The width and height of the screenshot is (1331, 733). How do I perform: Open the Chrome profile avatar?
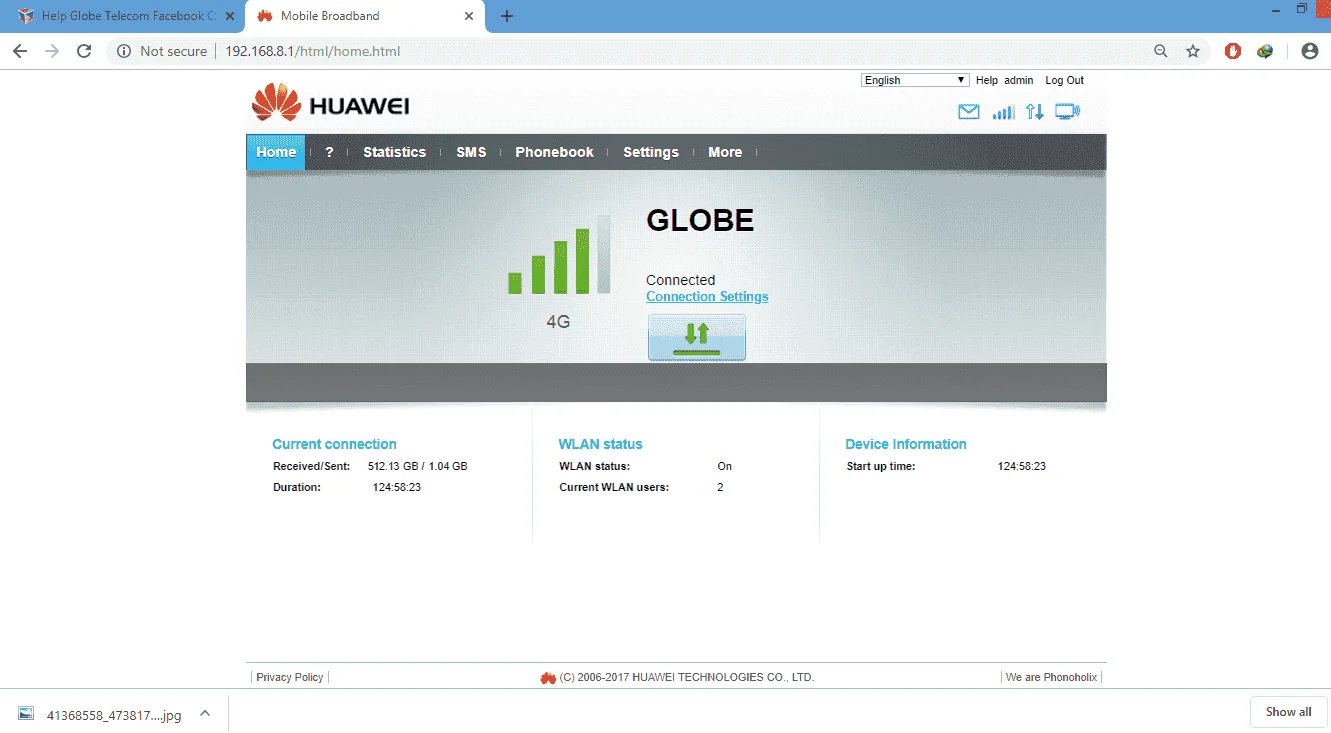[x=1310, y=51]
